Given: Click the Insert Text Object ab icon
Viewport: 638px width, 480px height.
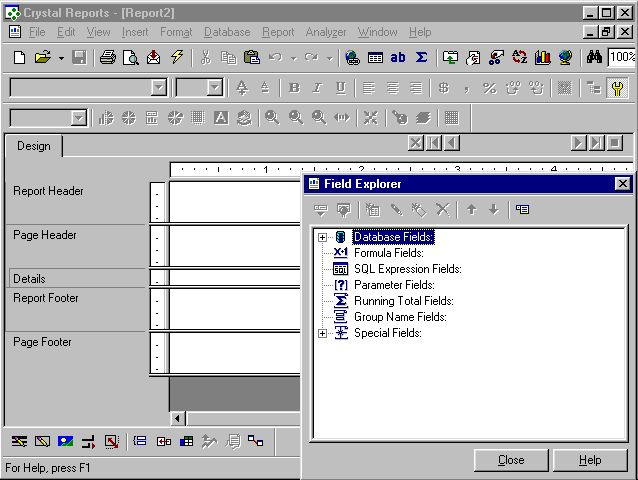Looking at the screenshot, I should pos(398,57).
